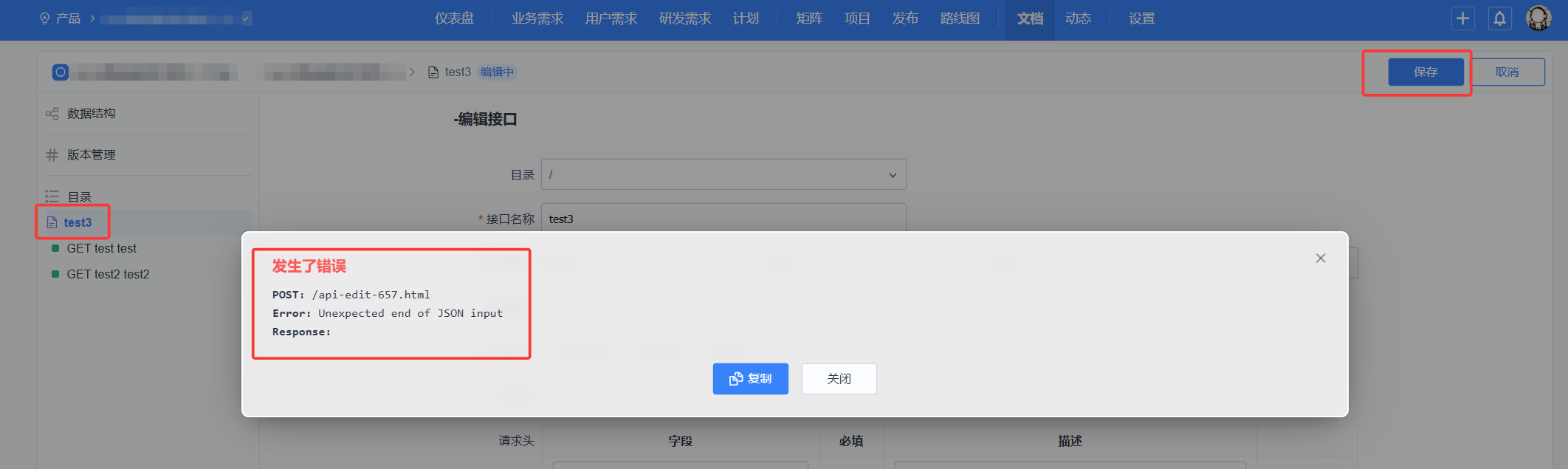Click the blue circle library icon in breadcrumb
Viewport: 1568px width, 469px height.
tap(61, 72)
